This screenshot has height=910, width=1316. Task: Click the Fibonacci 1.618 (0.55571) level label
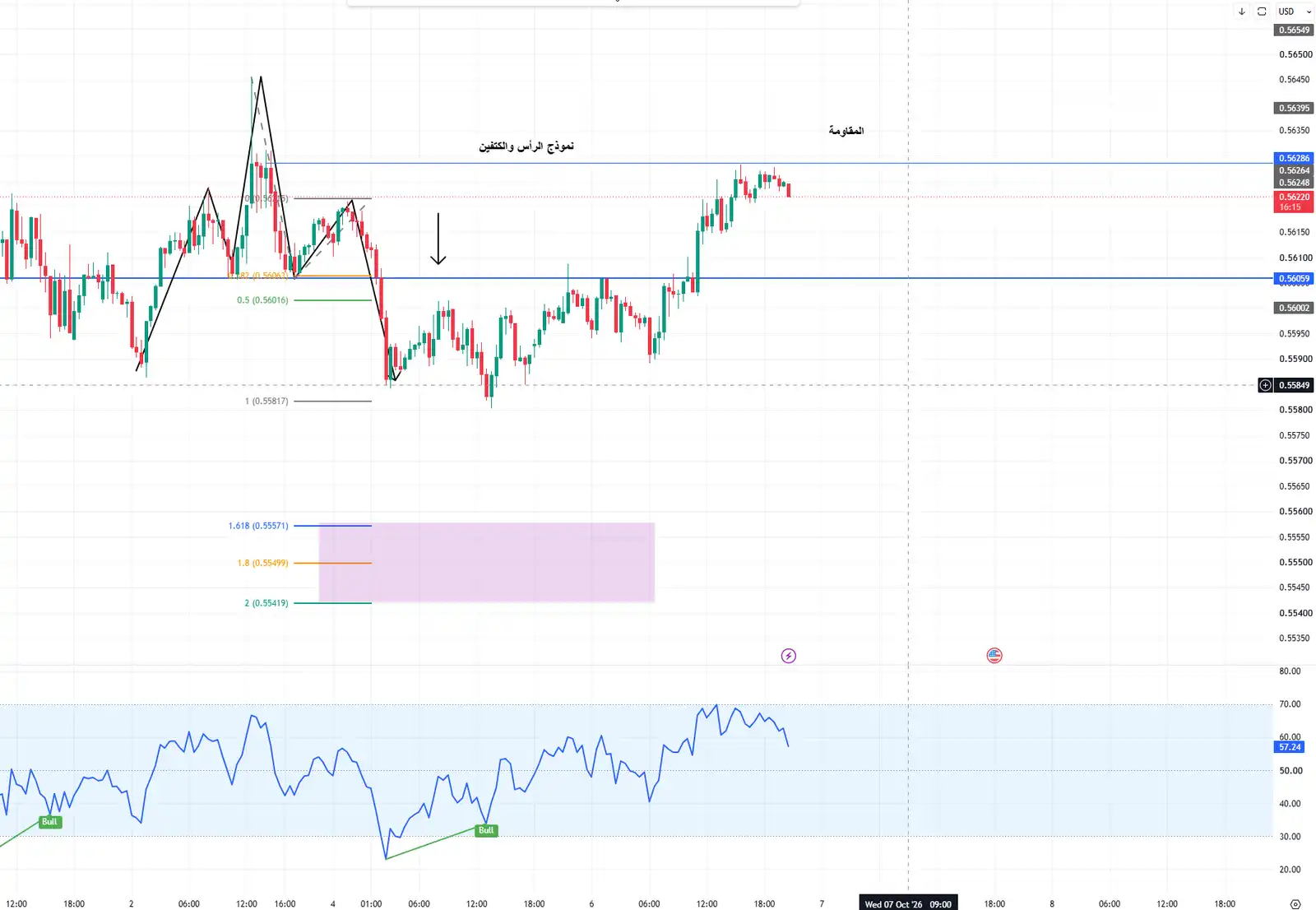pyautogui.click(x=258, y=526)
